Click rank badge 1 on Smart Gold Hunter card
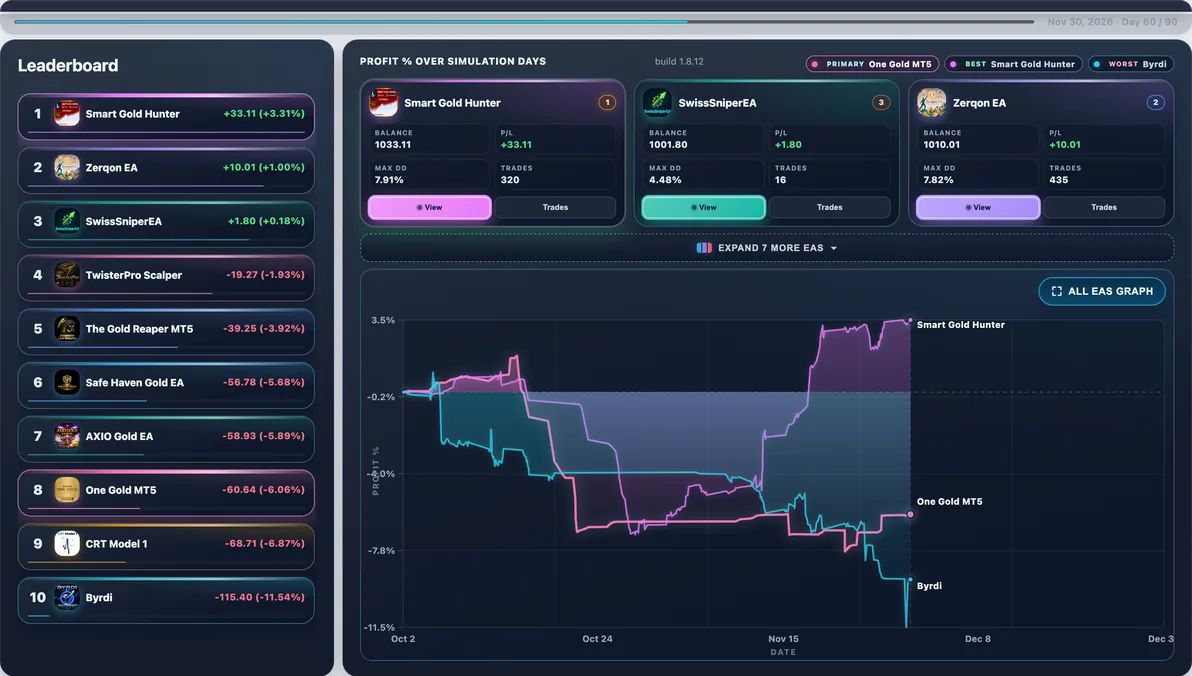The width and height of the screenshot is (1192, 676). pos(607,102)
